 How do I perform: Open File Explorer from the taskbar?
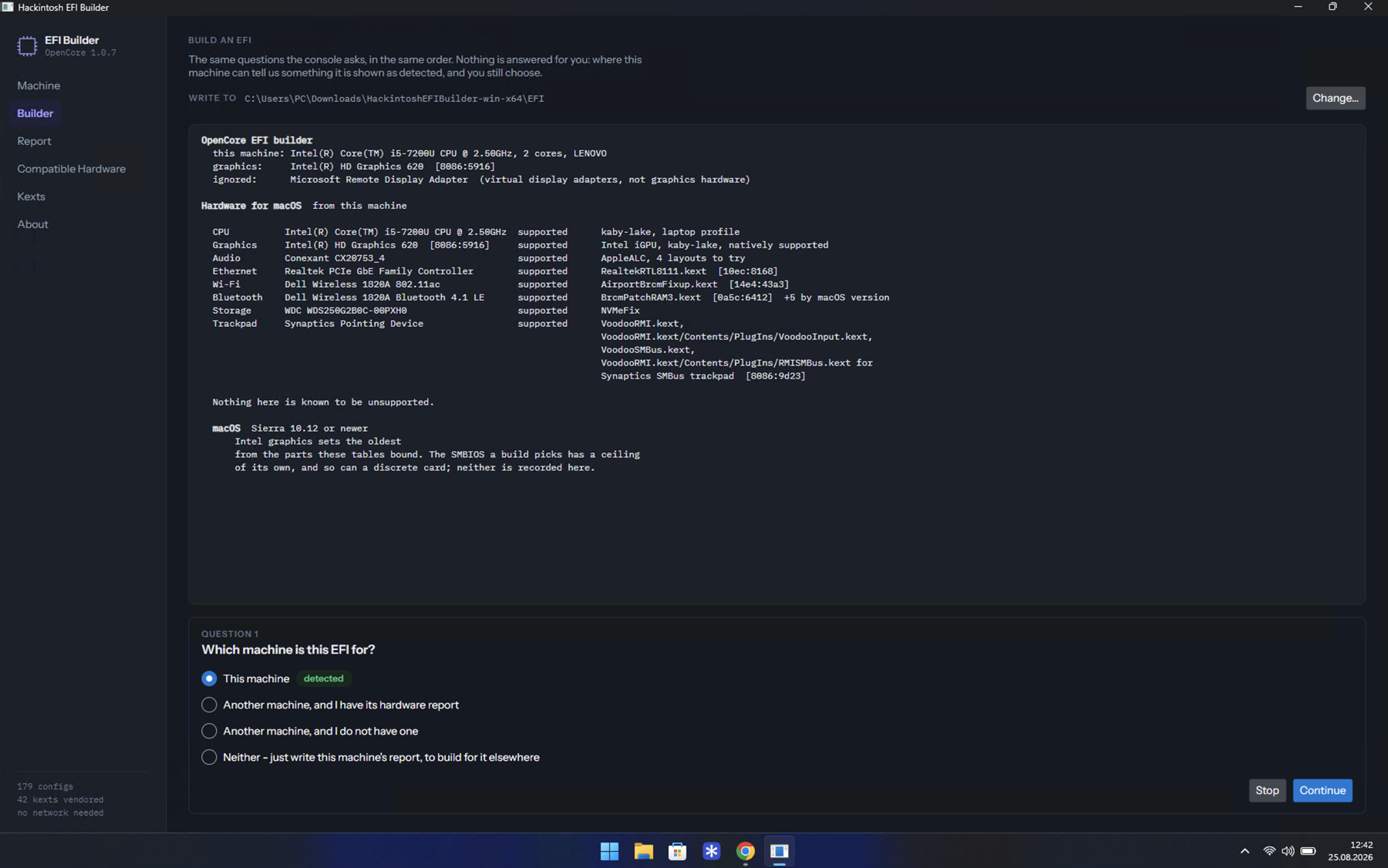[x=643, y=851]
